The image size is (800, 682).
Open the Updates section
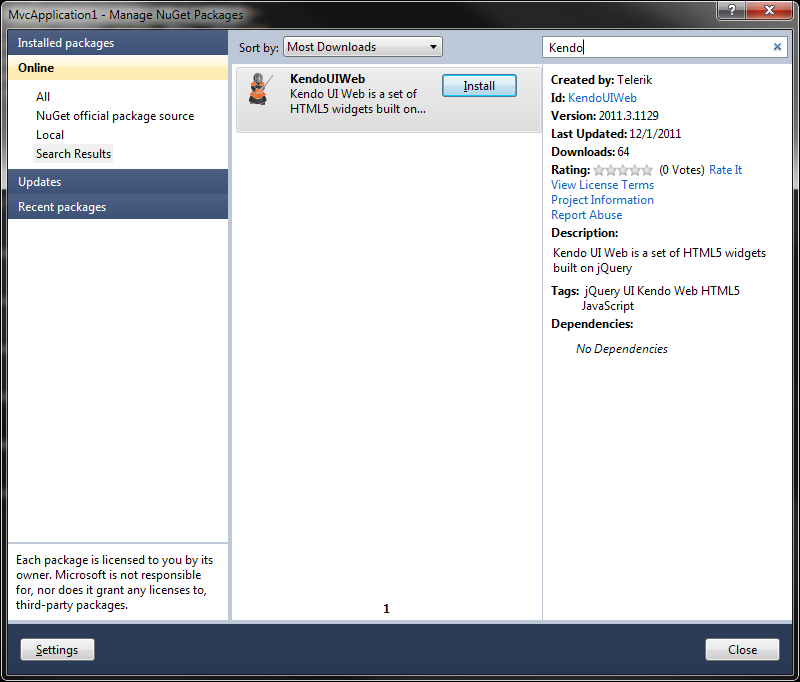point(118,182)
